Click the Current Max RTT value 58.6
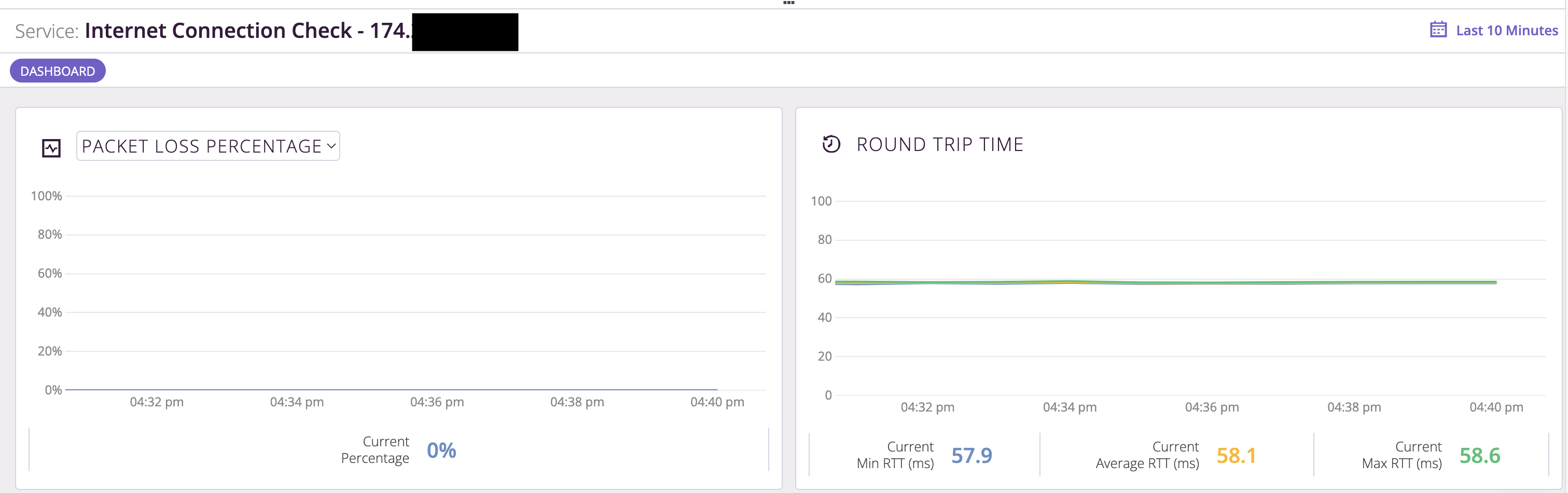The image size is (1568, 493). 1479,455
